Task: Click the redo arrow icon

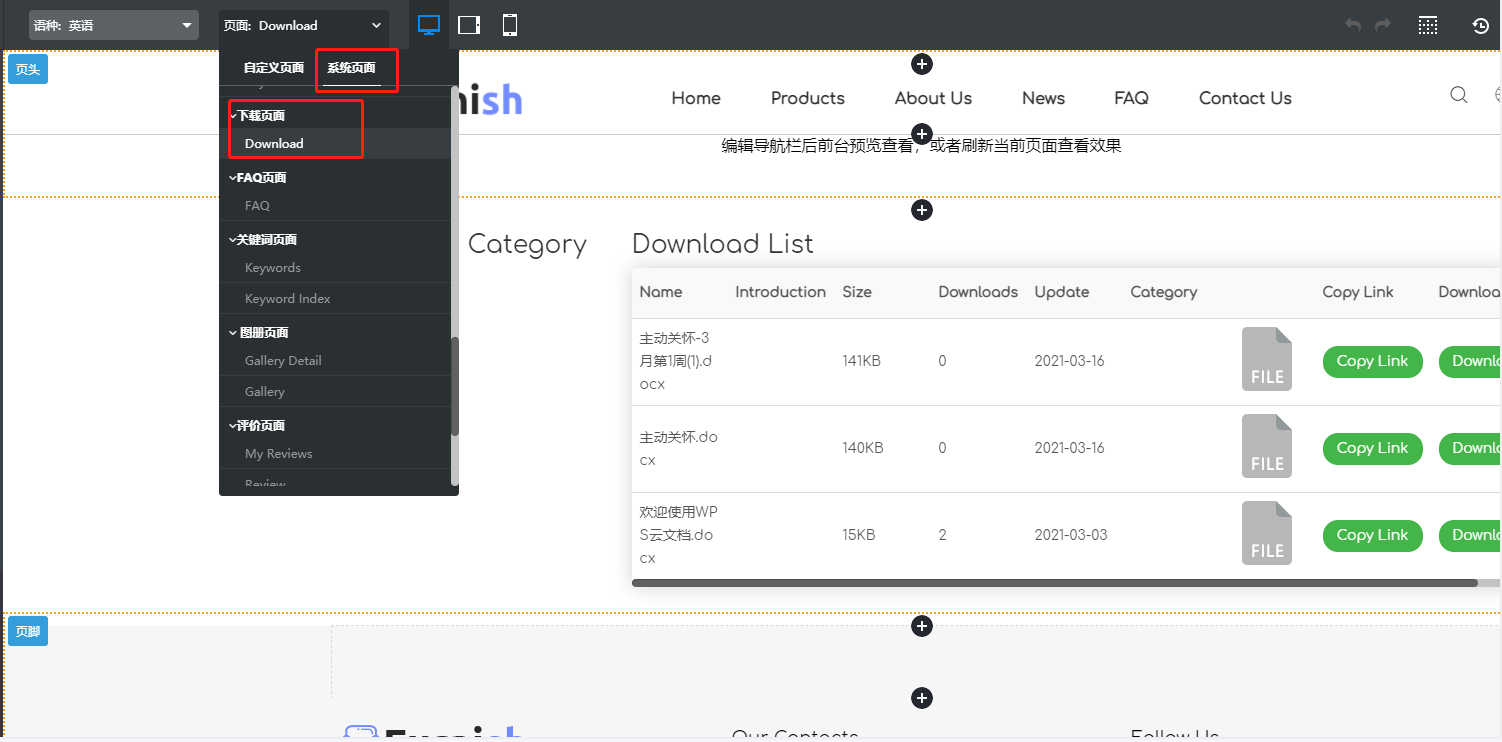Action: 1383,26
